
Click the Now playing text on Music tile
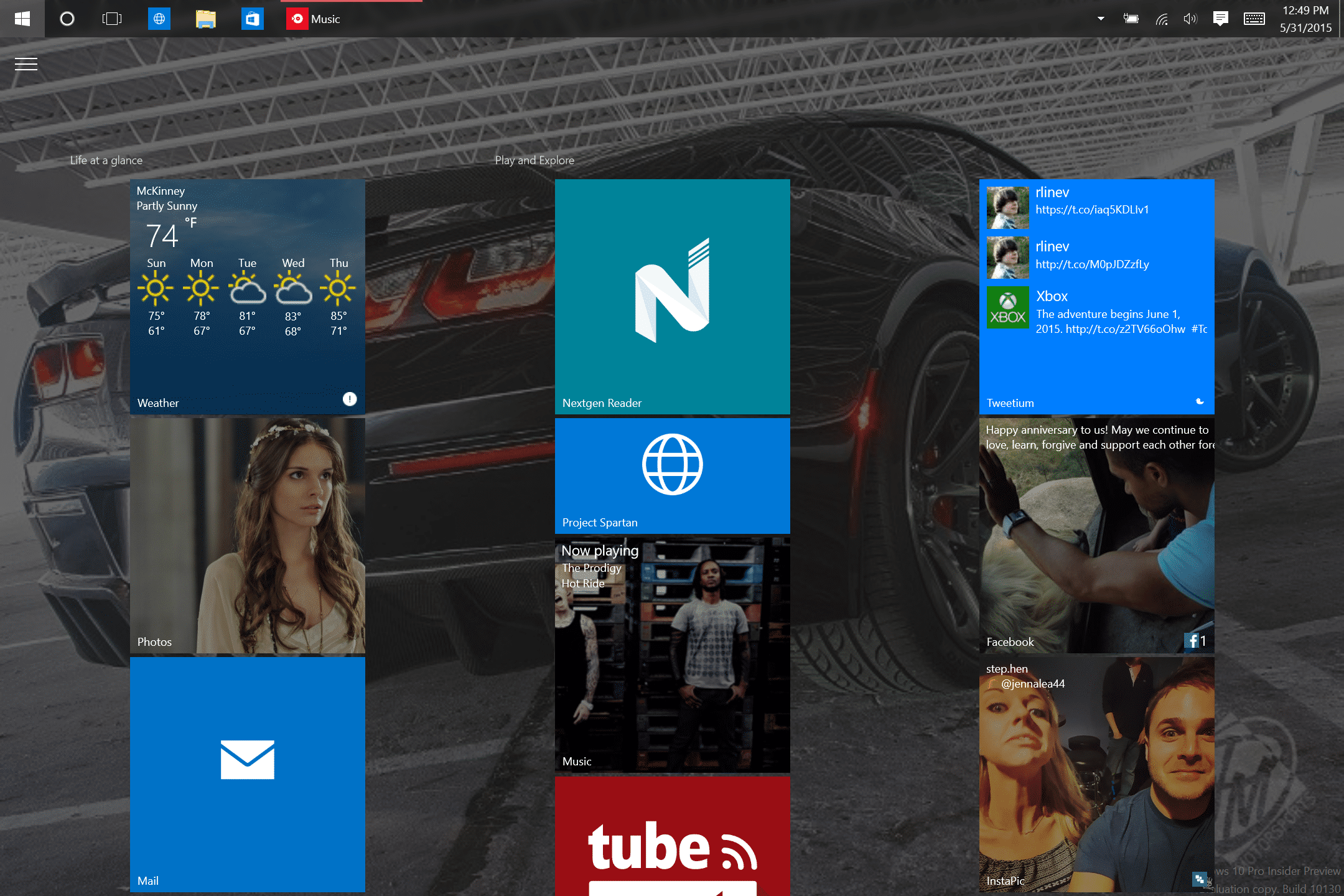[600, 551]
